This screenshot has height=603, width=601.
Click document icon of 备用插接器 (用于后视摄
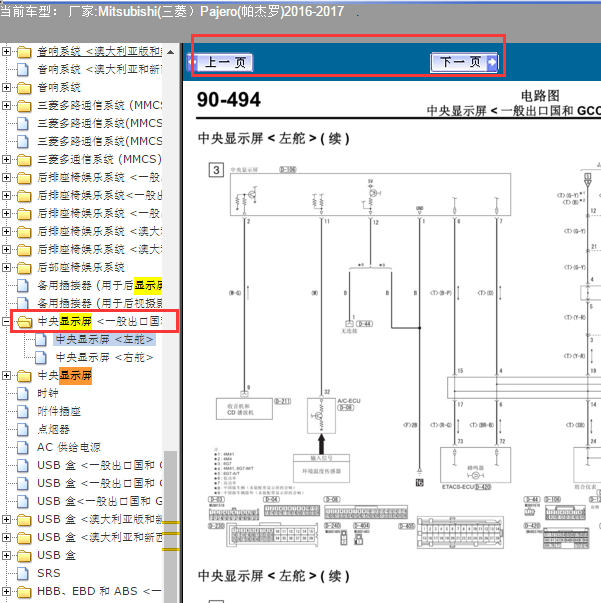23,303
